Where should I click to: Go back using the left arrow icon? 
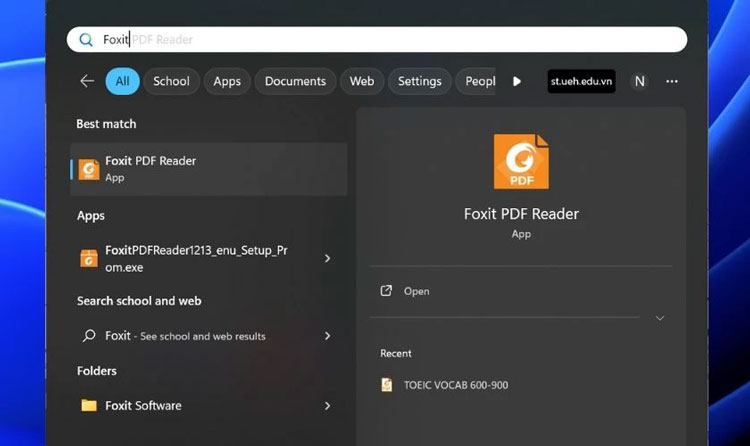pos(87,81)
